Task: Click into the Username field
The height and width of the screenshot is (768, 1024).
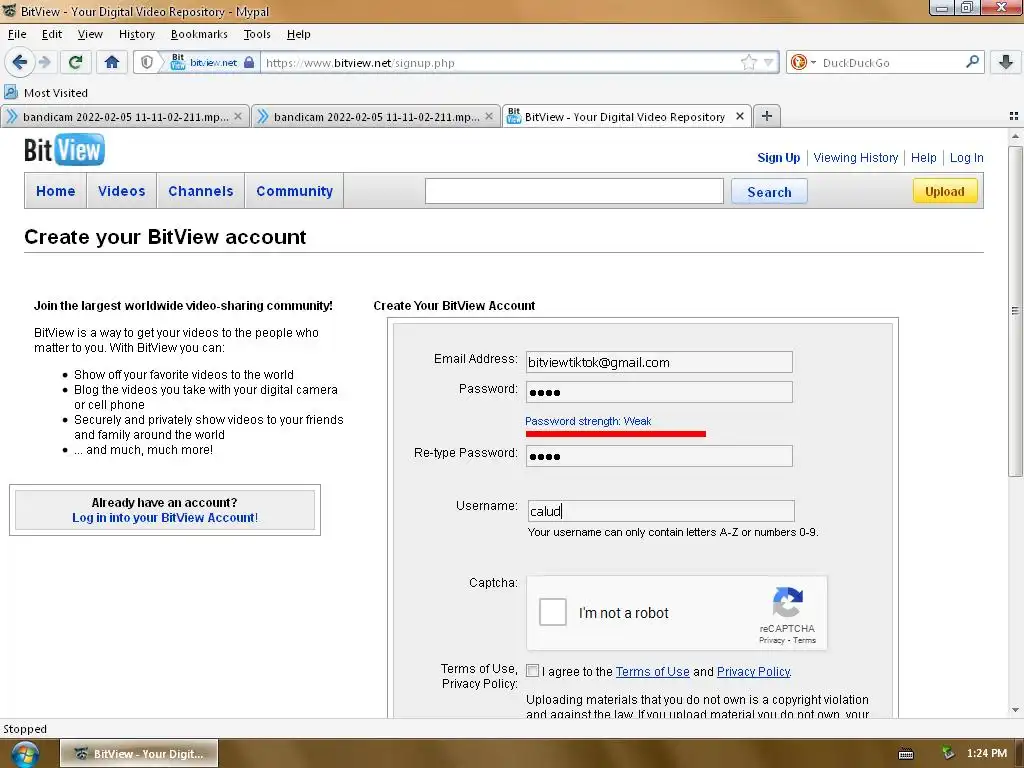Action: click(x=661, y=511)
